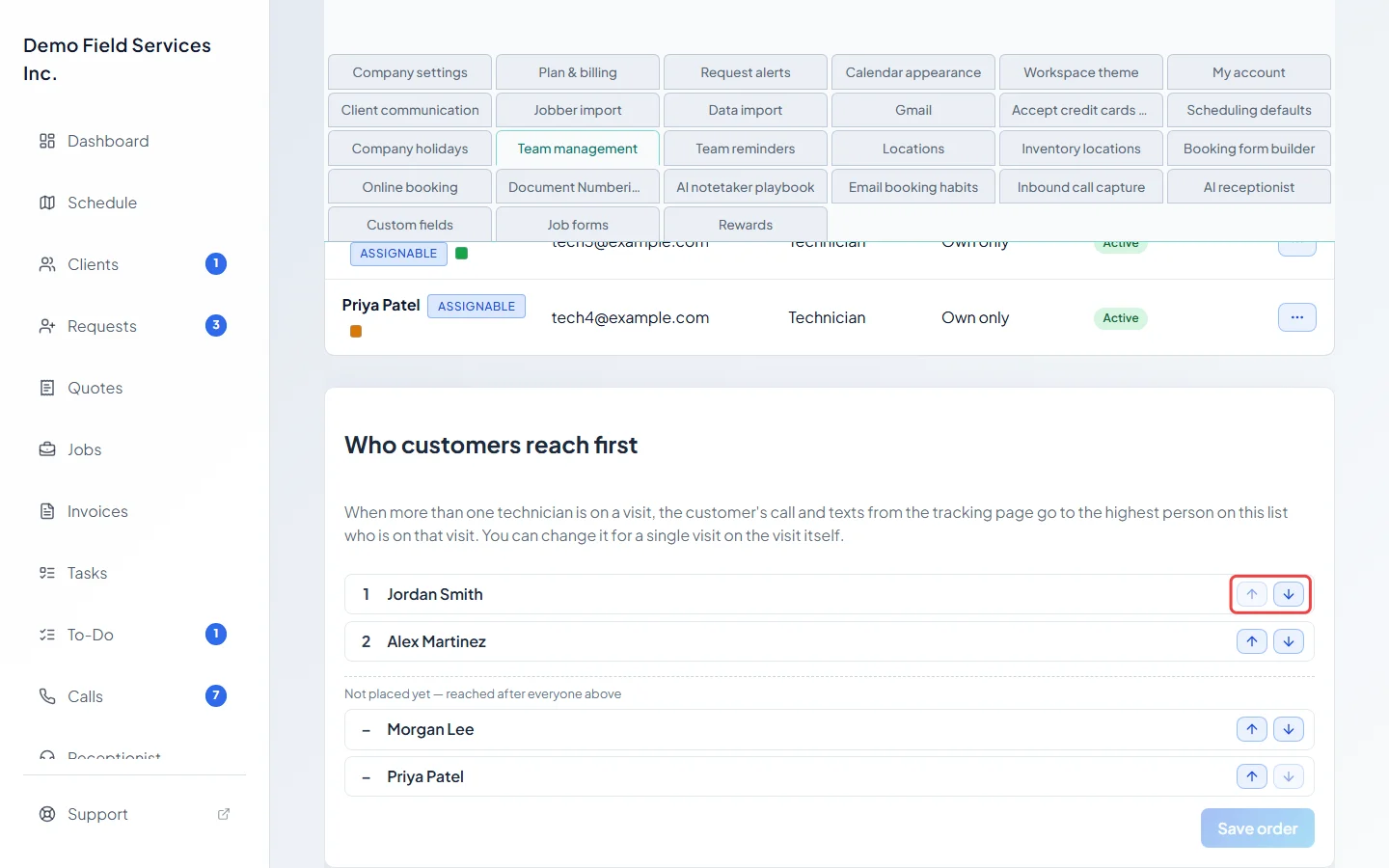Click the Schedule map icon
Viewport: 1389px width, 868px height.
point(47,203)
